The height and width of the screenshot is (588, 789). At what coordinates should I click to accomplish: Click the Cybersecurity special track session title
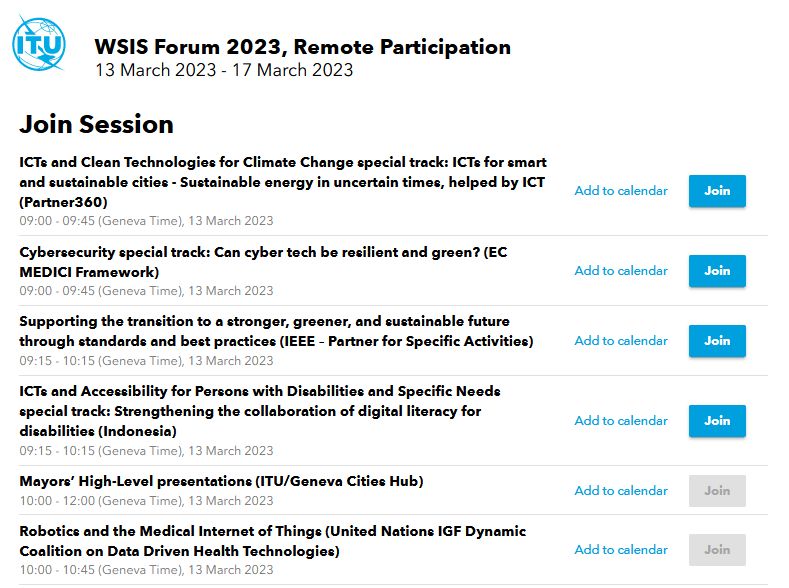263,262
